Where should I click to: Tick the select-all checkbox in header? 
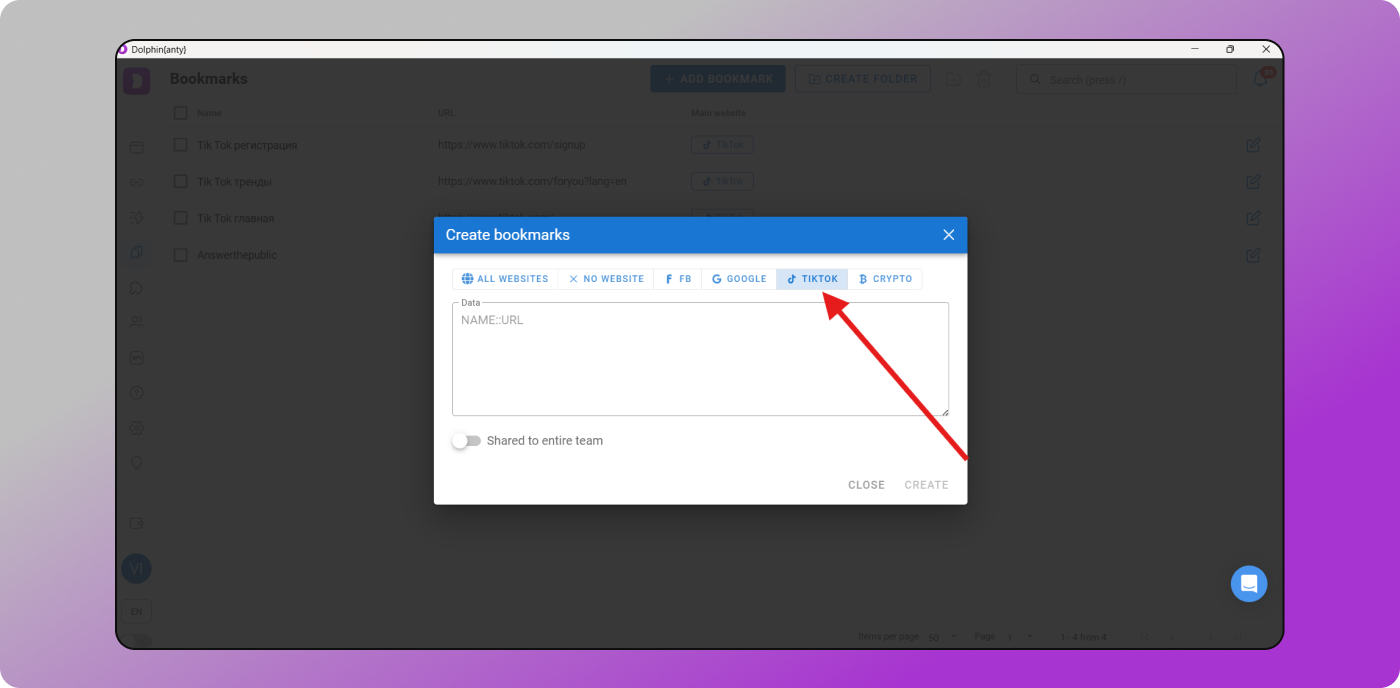(x=181, y=113)
